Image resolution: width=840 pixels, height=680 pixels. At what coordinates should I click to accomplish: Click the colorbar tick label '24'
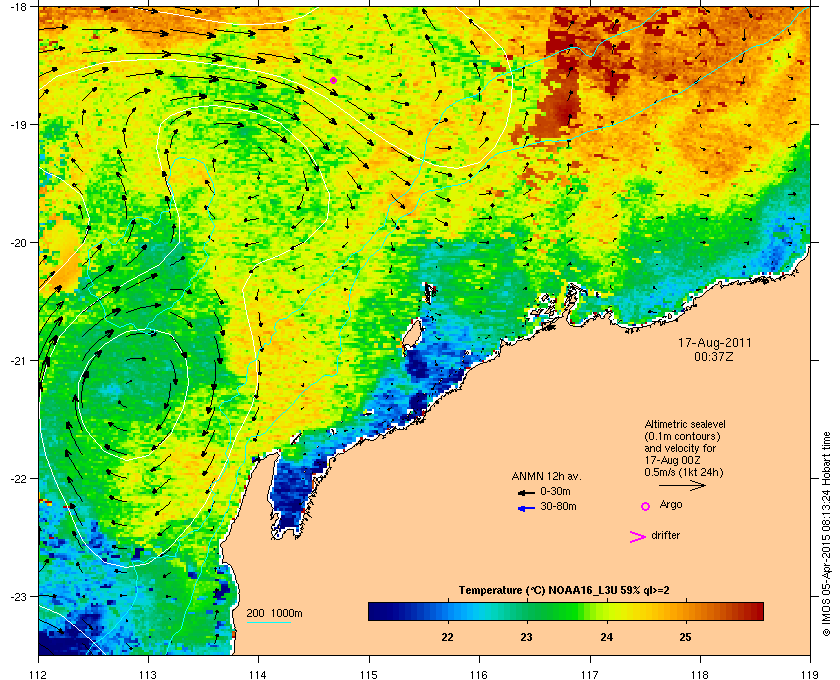(606, 637)
